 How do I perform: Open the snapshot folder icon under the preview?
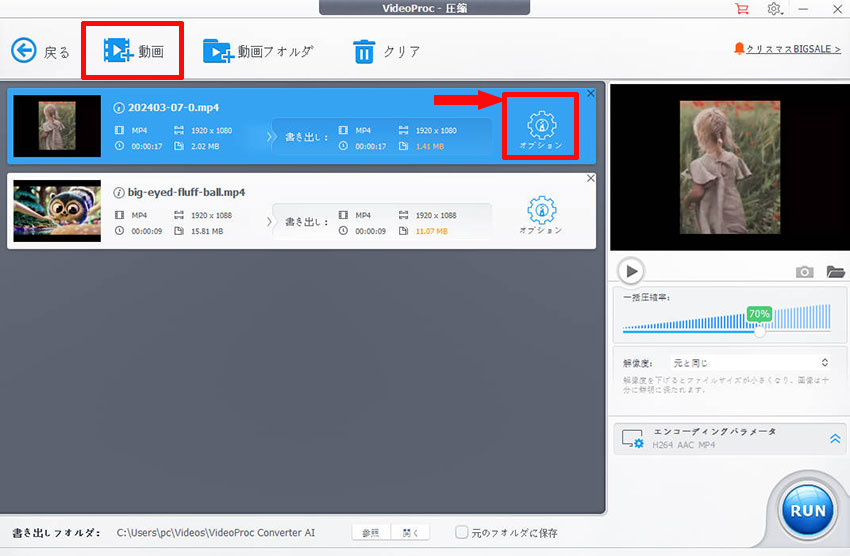(x=835, y=271)
